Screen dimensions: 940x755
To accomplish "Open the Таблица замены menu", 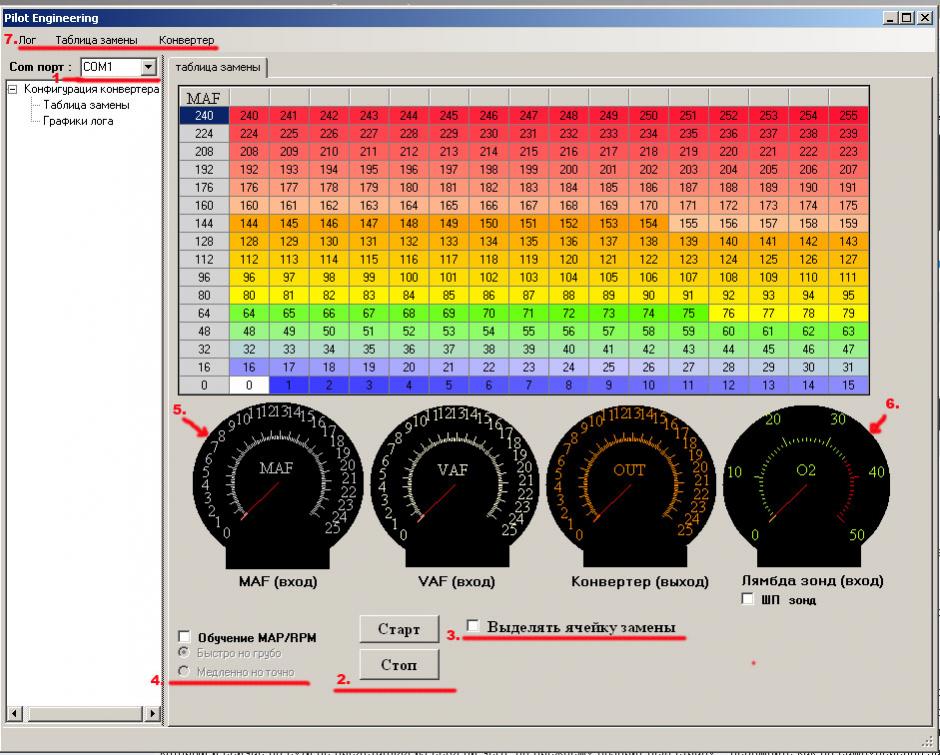I will 97,40.
